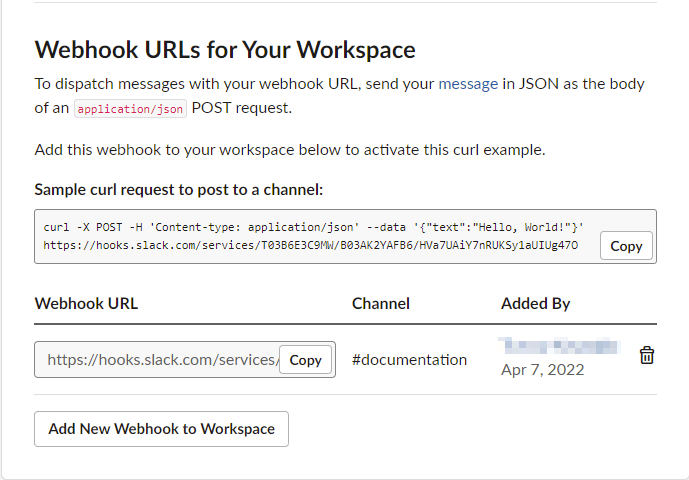Click the "Add this webhook to your workspace" sentence
Image resolution: width=689 pixels, height=480 pixels.
pos(290,150)
